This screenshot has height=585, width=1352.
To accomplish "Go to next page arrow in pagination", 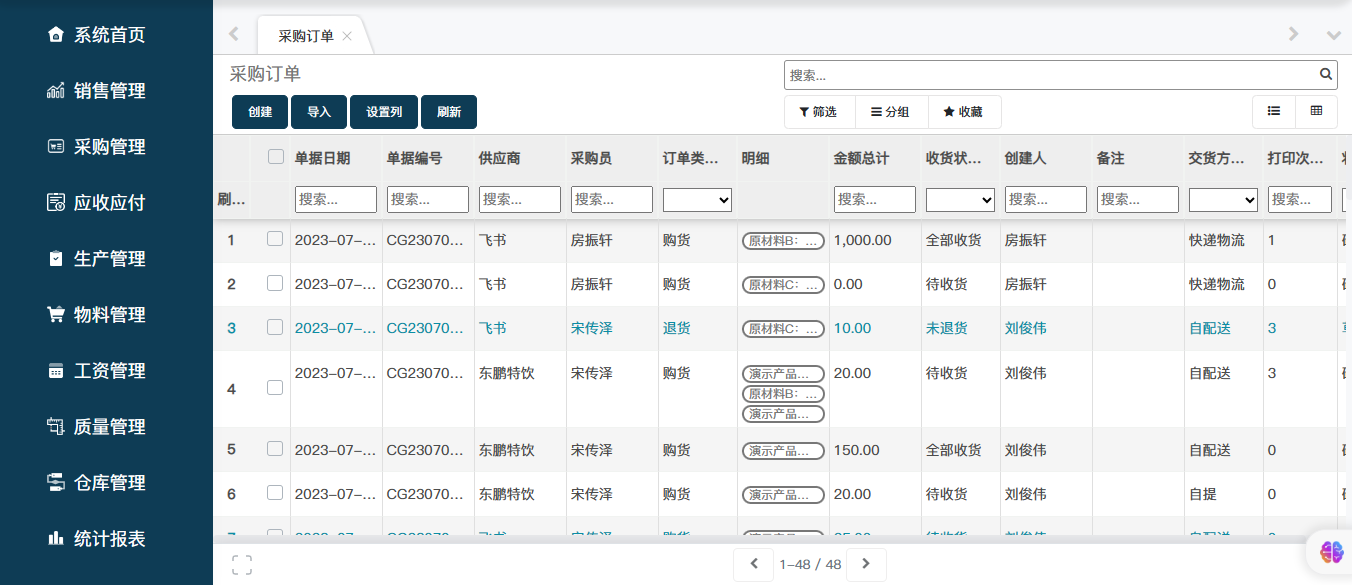I will tap(866, 564).
